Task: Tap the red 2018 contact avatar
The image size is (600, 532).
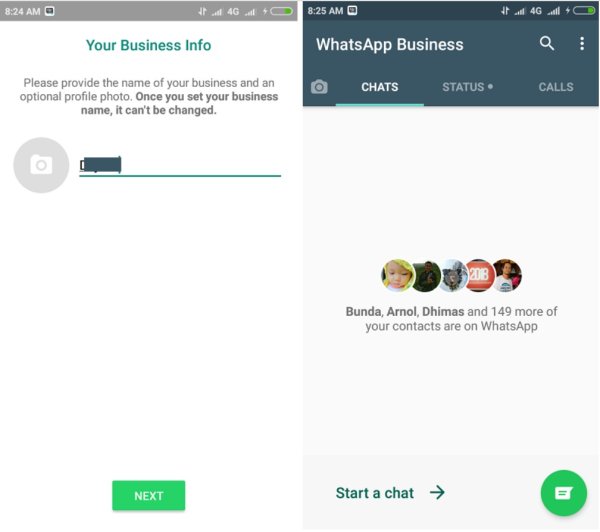Action: 480,275
